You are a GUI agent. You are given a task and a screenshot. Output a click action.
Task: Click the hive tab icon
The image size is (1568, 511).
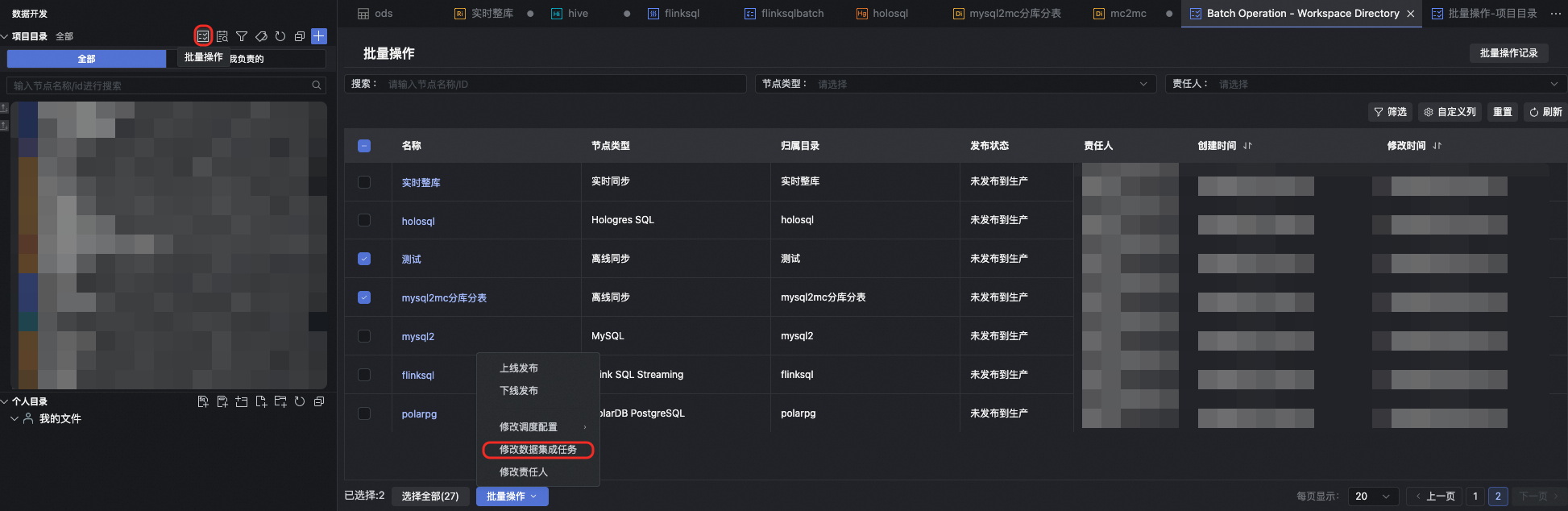[557, 14]
